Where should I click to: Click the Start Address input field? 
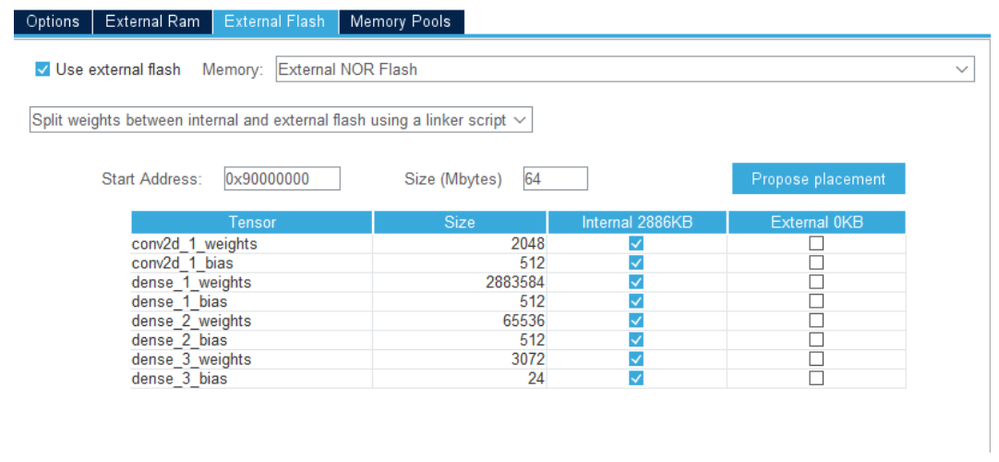click(282, 179)
